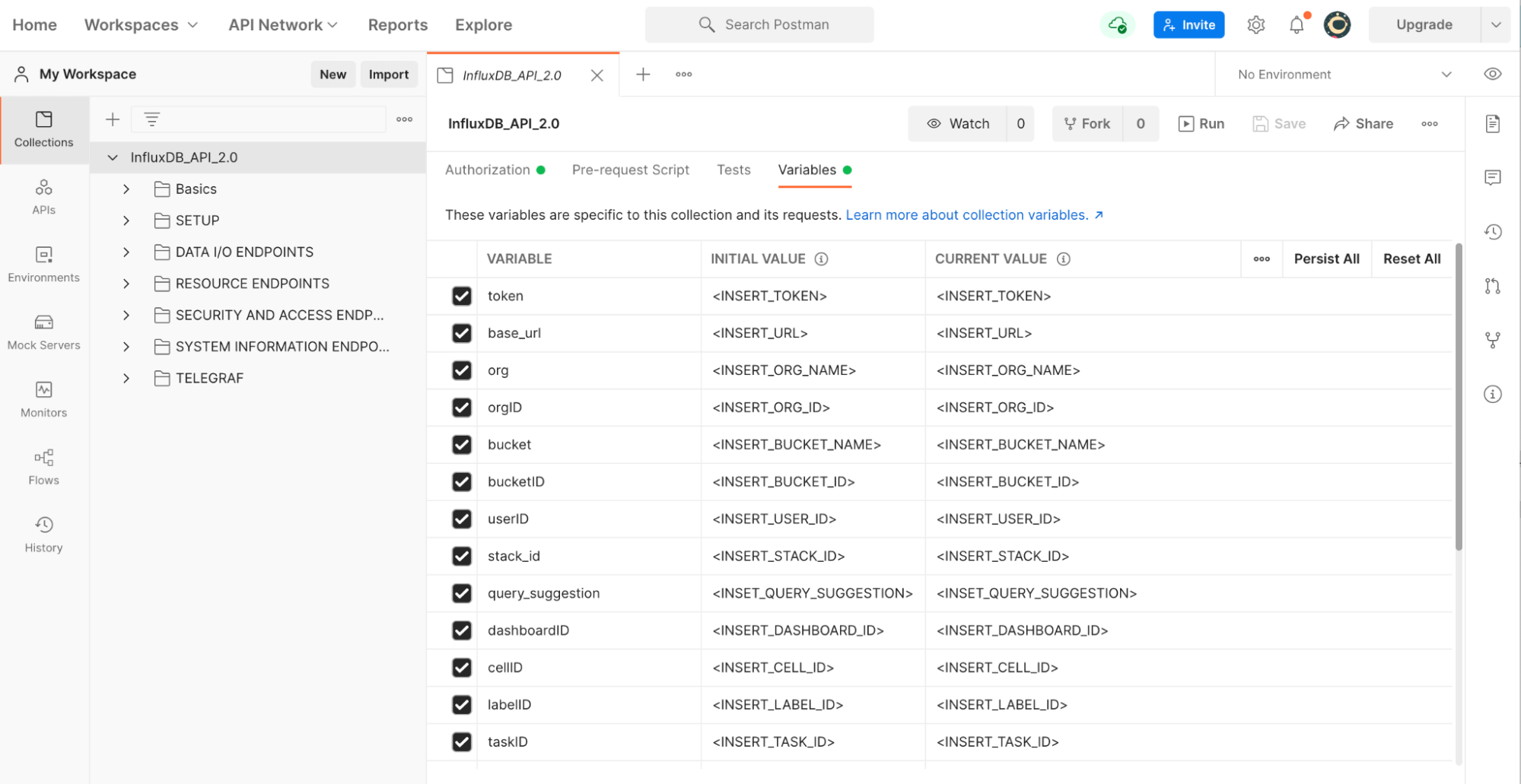Select Mock Servers in the sidebar
The width and height of the screenshot is (1521, 784).
coord(43,331)
